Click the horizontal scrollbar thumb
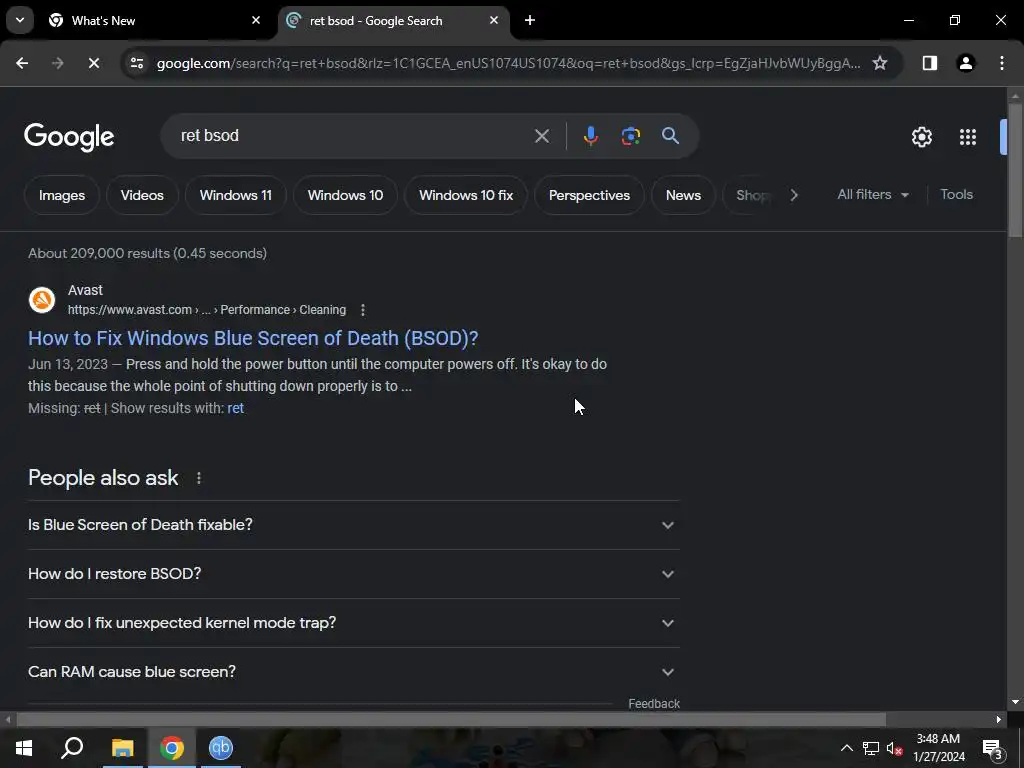This screenshot has width=1024, height=768. 451,720
